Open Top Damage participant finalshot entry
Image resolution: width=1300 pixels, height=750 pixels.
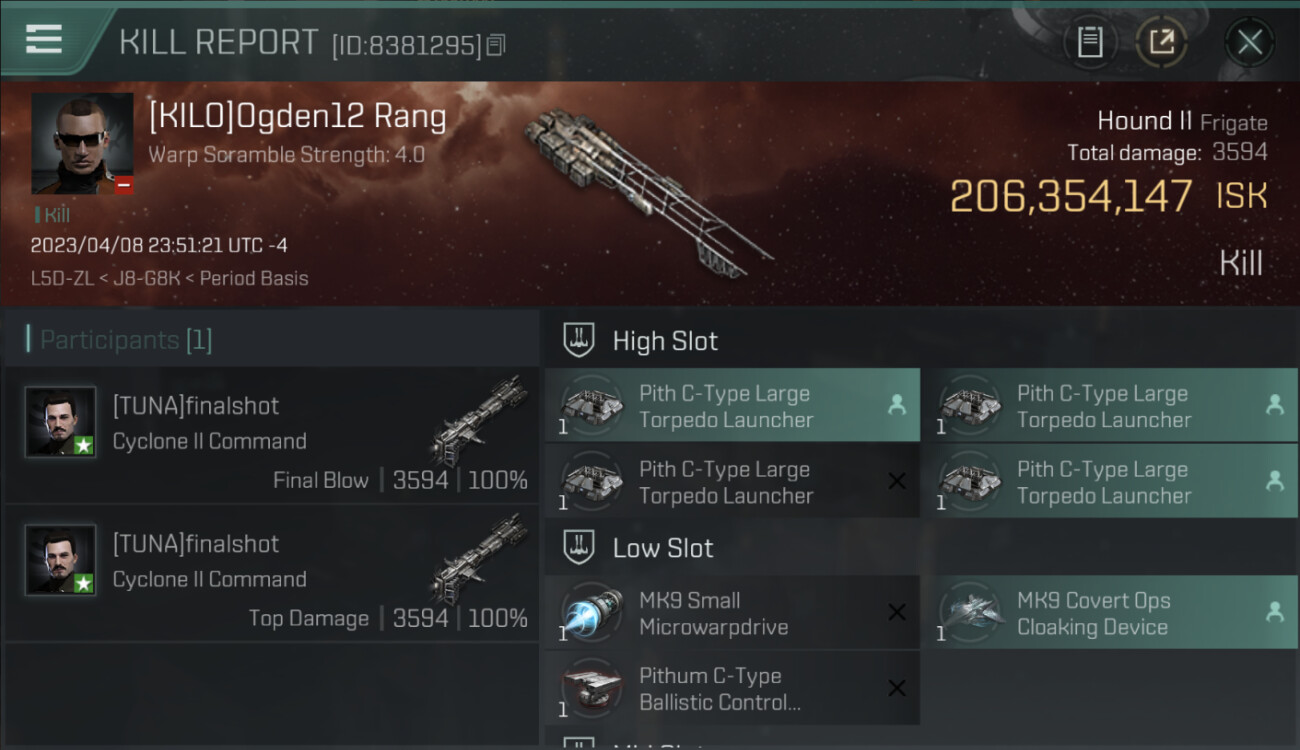(272, 573)
